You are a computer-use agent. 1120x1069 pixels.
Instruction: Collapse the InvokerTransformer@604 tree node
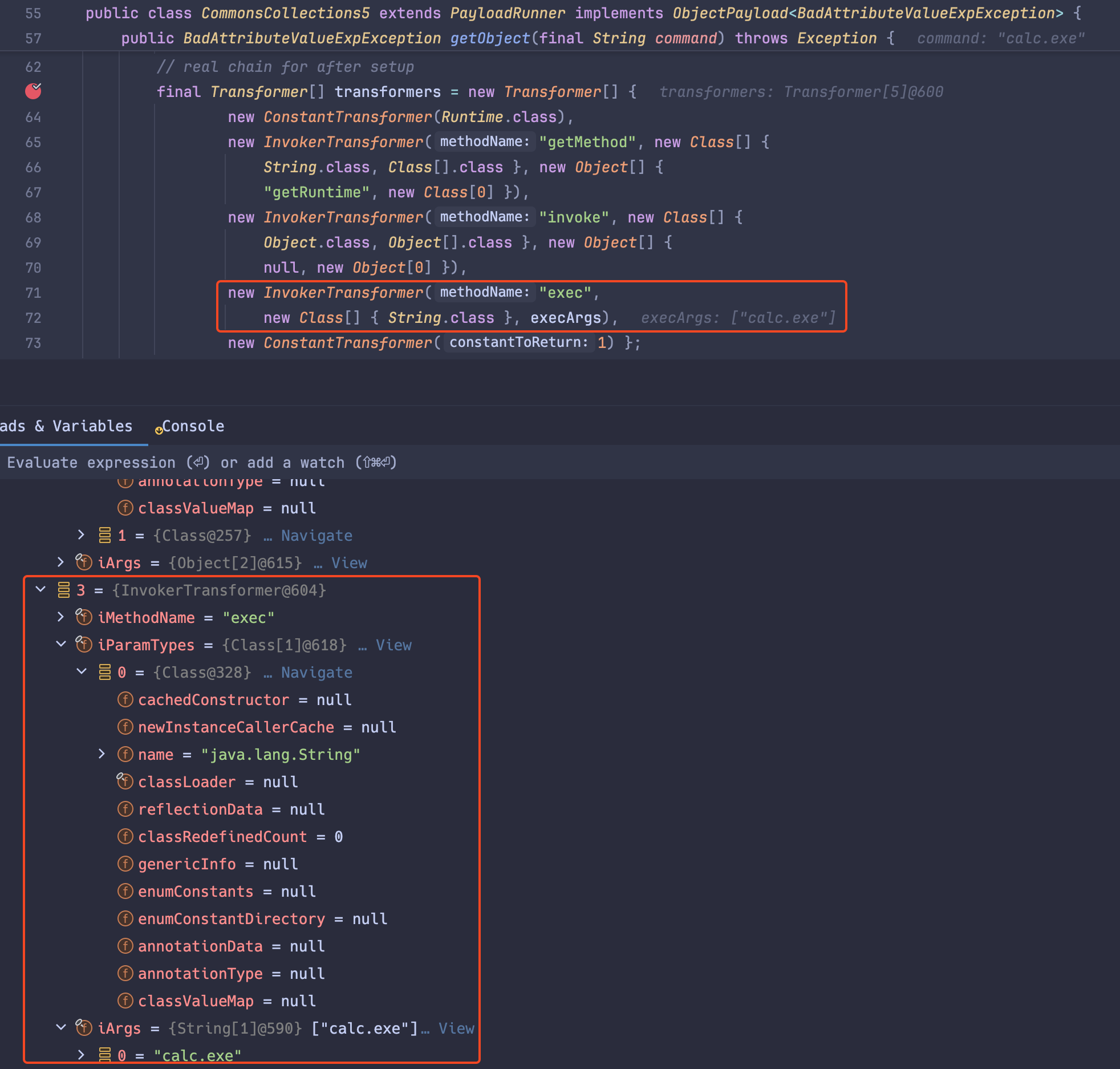(x=40, y=590)
